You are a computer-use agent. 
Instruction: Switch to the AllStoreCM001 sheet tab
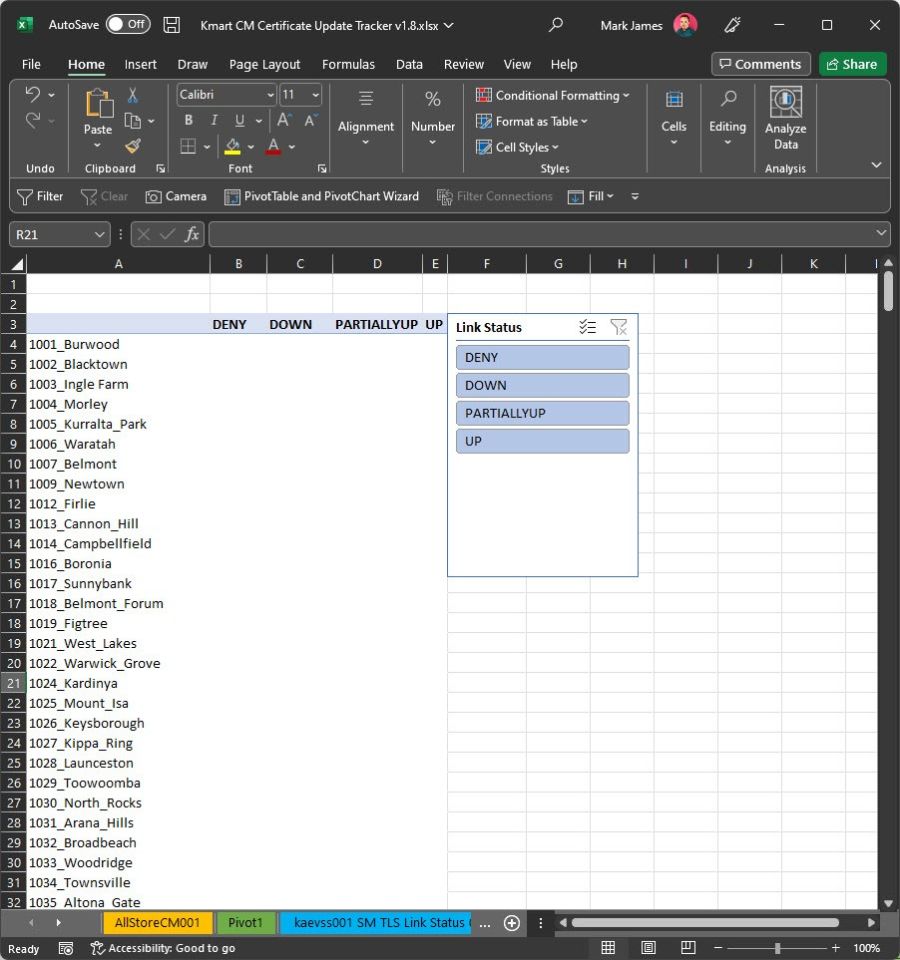point(157,923)
